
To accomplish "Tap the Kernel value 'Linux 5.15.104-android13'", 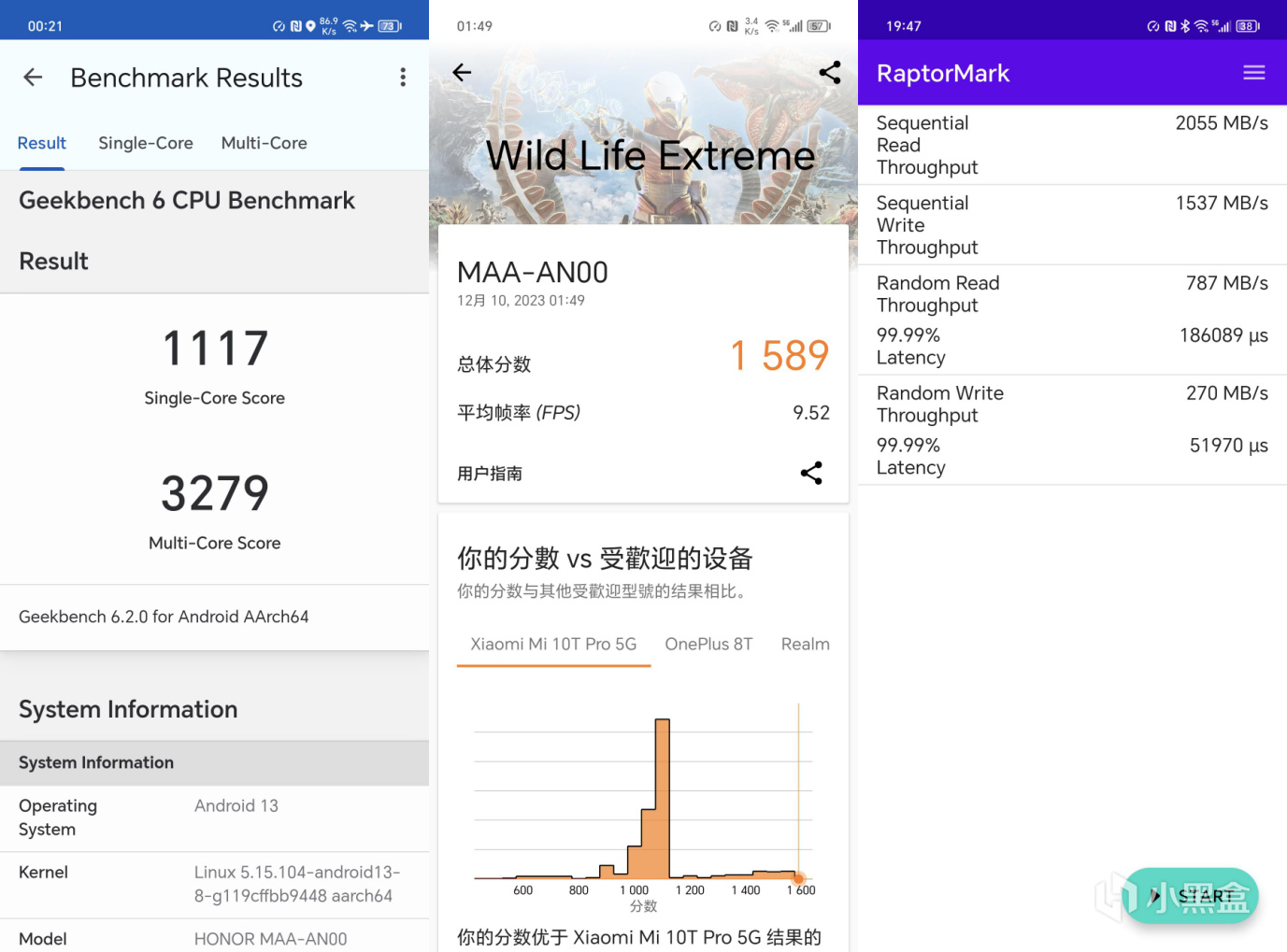I will coord(297,884).
